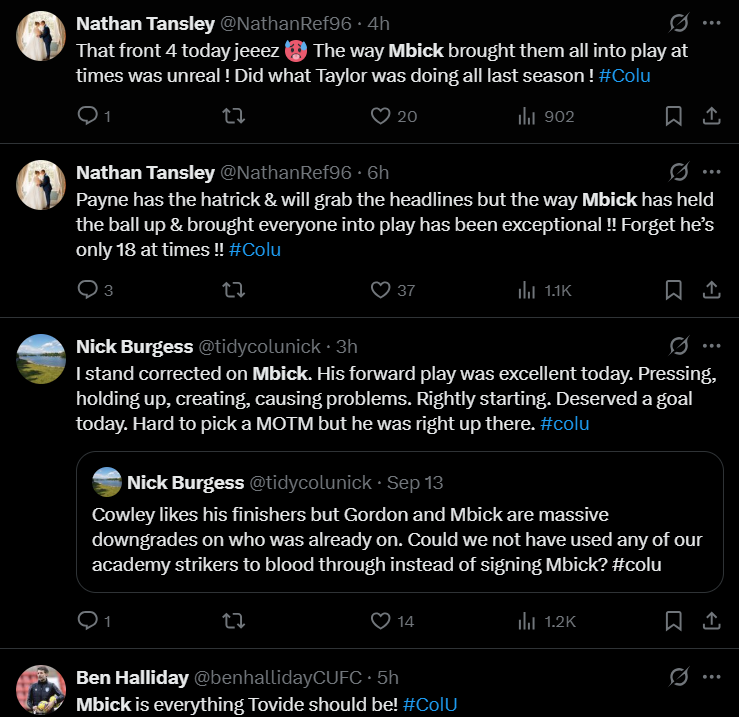Image resolution: width=739 pixels, height=717 pixels.
Task: Click the #ColU hashtag in Ben Halliday's tweet
Action: (430, 704)
